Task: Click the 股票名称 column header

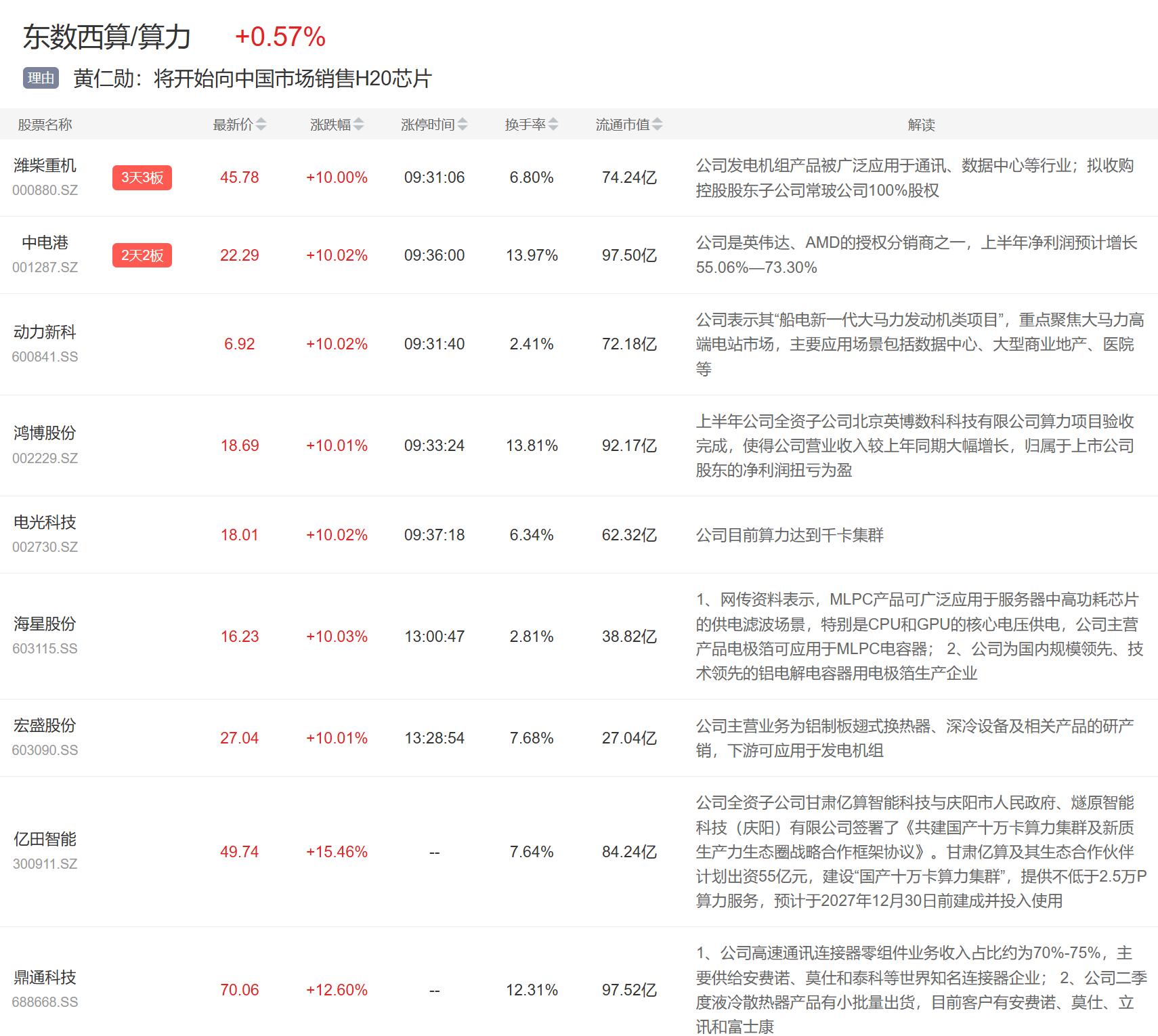Action: pyautogui.click(x=45, y=125)
